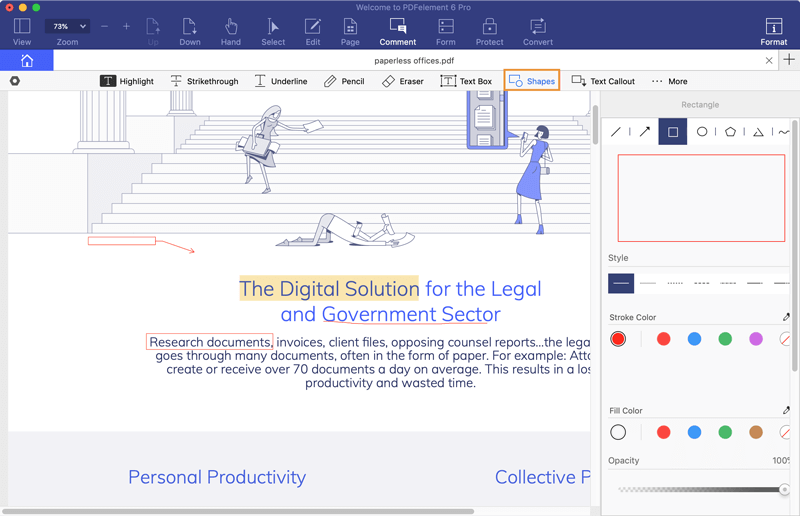
Task: Activate the Pencil drawing tool
Action: click(x=343, y=81)
